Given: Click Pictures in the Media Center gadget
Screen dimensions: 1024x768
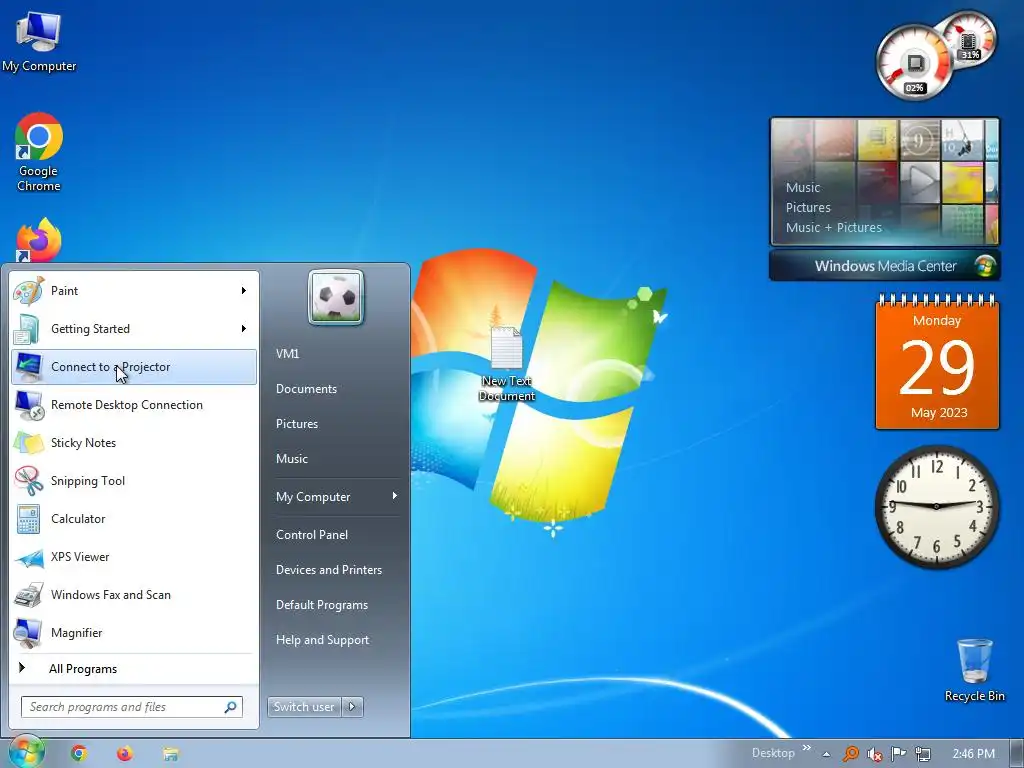Looking at the screenshot, I should (808, 208).
